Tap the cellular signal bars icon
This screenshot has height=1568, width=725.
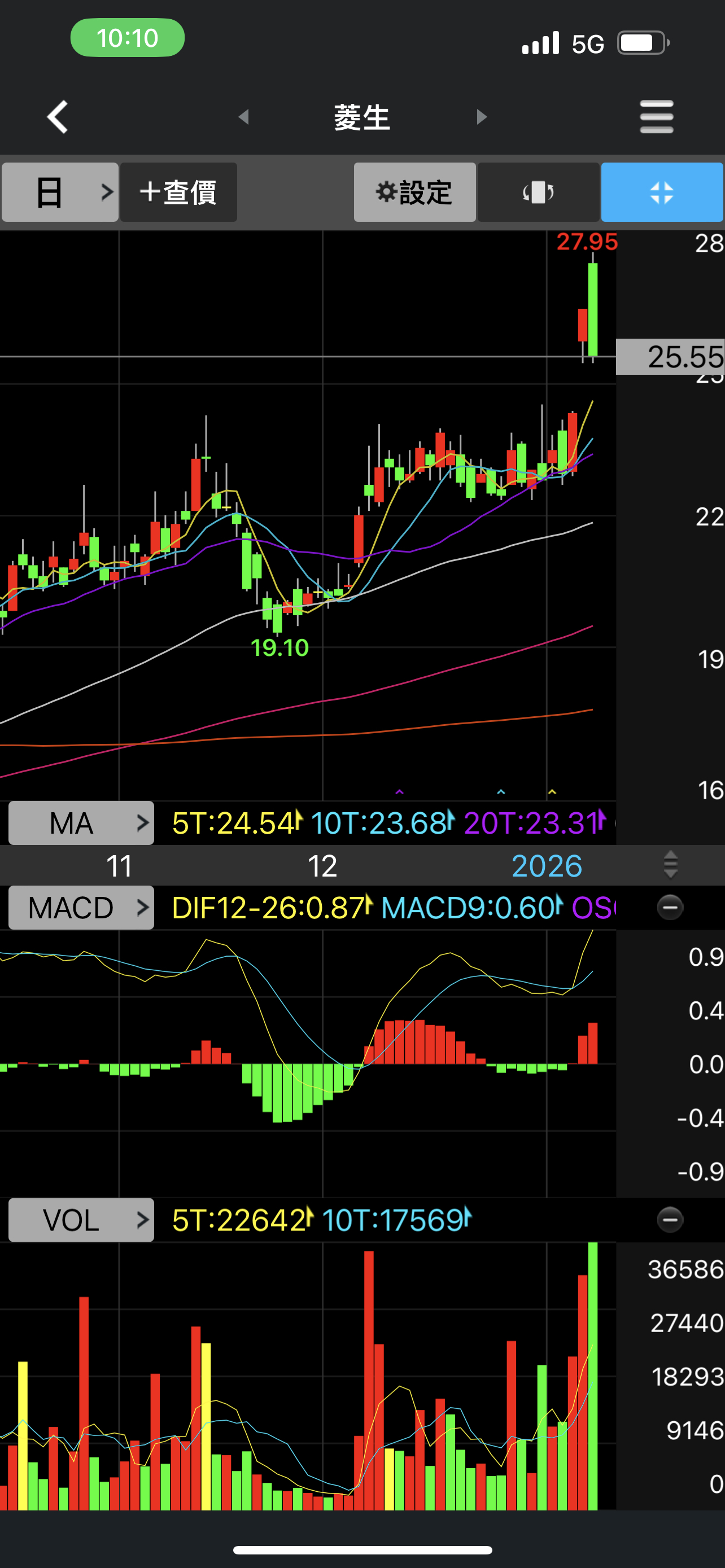coord(540,43)
